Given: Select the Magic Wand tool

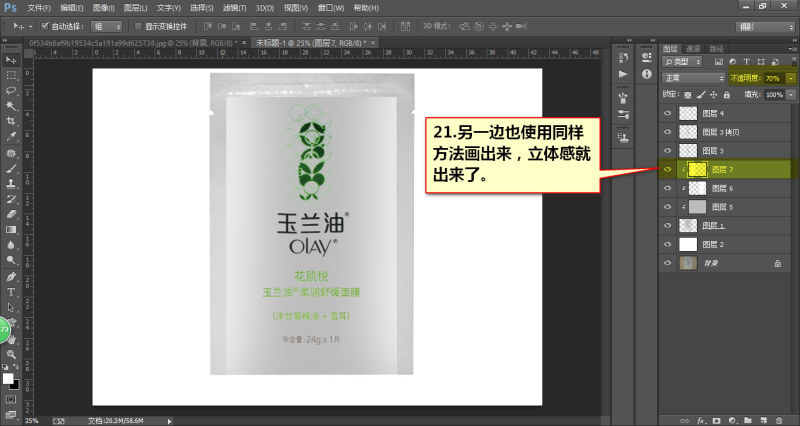Looking at the screenshot, I should [x=11, y=106].
